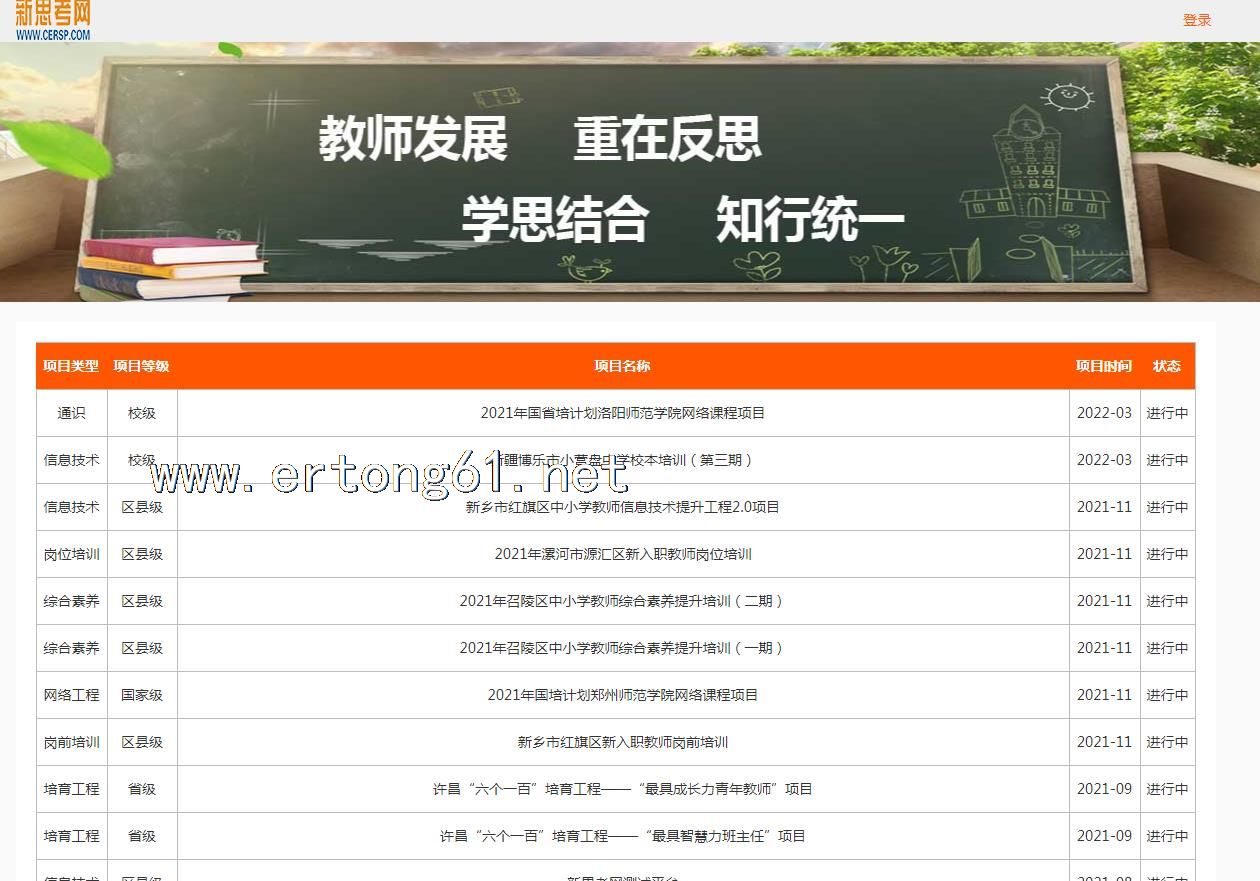This screenshot has width=1260, height=881.
Task: Open 新乡市红旗区中小学教师信息技术提升工程2.0项目
Action: (622, 507)
